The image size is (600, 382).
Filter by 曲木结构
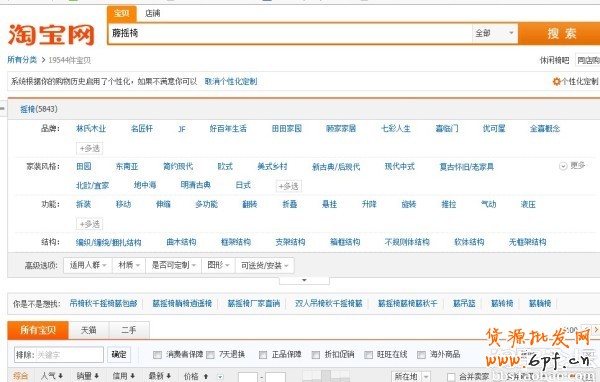181,242
